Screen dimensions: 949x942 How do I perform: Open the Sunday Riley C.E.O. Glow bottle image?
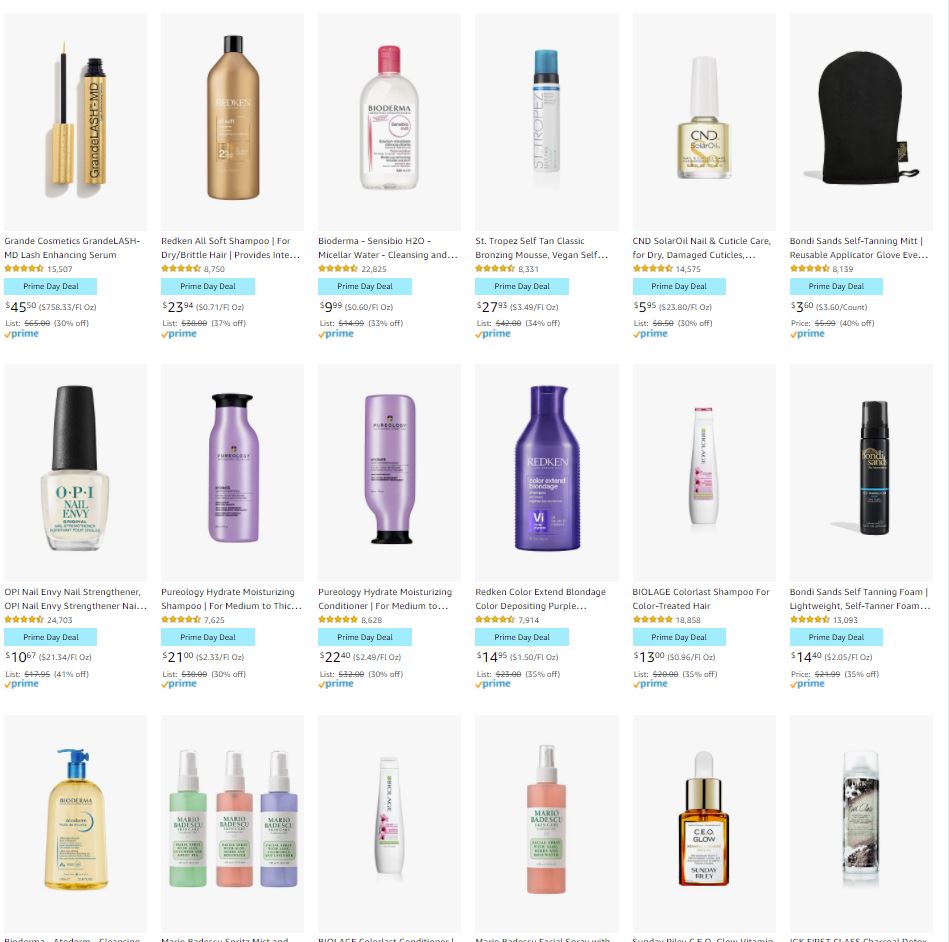704,823
